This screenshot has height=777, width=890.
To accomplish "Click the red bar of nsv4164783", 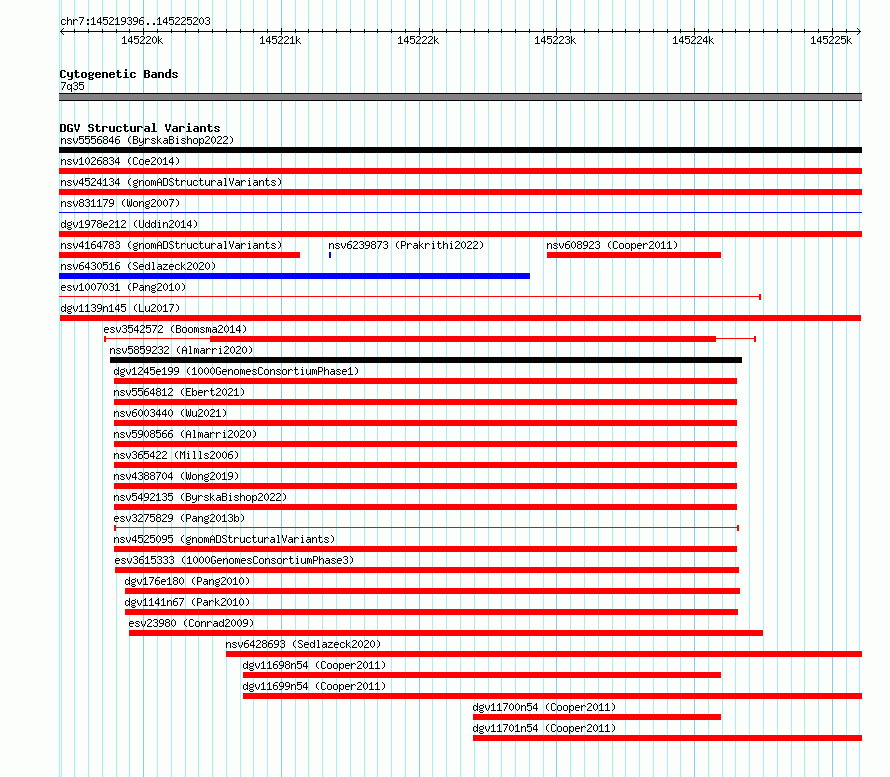I will (179, 255).
